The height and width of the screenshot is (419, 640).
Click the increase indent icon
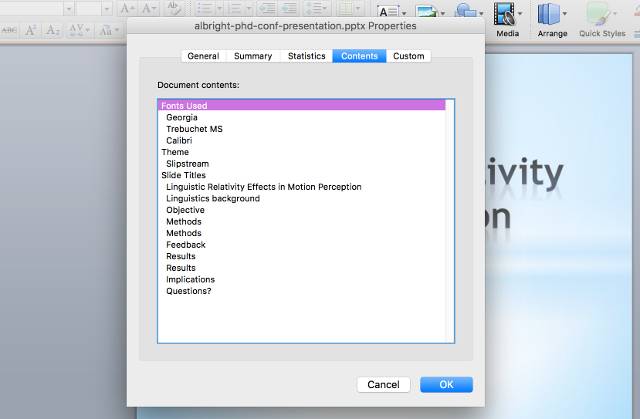[289, 8]
